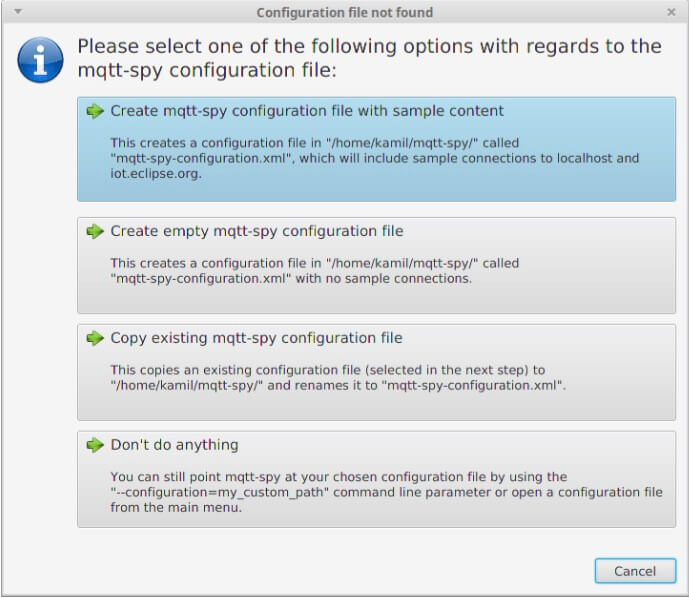Choose Create mqtt-spy configuration file with sample content
The width and height of the screenshot is (689, 598).
coord(377,149)
